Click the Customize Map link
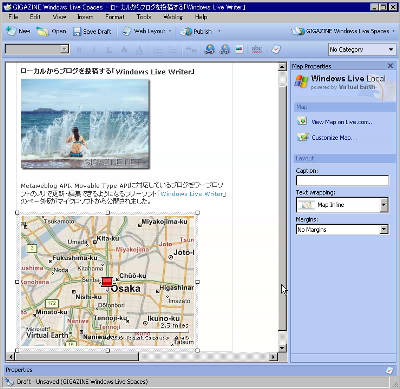 [332, 137]
